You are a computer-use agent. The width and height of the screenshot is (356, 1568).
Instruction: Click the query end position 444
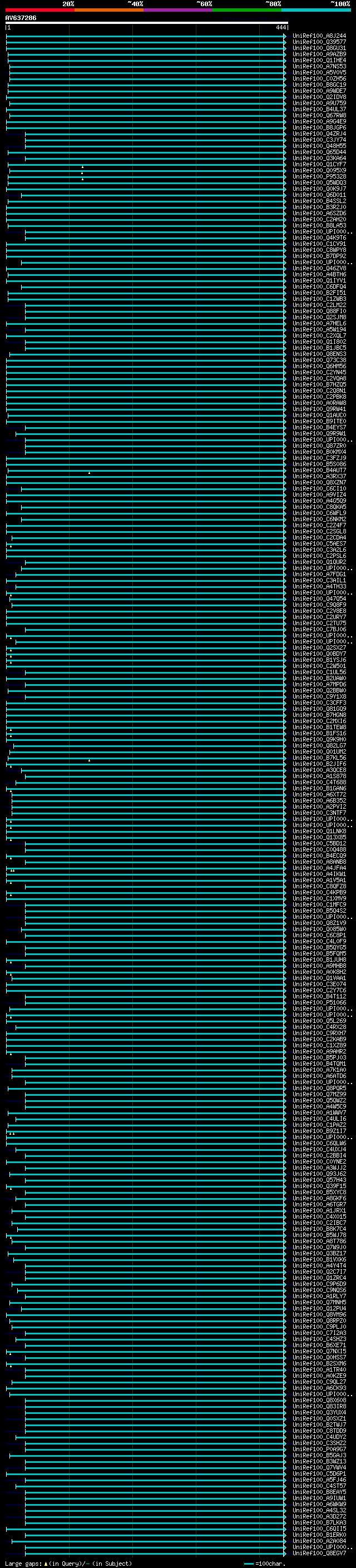pyautogui.click(x=280, y=27)
